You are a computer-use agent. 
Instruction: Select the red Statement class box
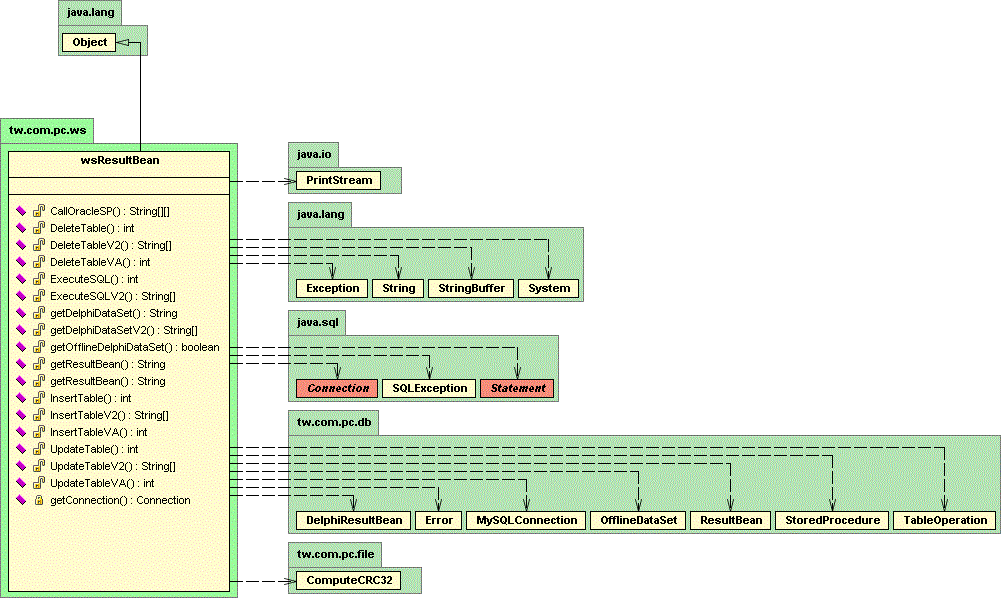(517, 388)
